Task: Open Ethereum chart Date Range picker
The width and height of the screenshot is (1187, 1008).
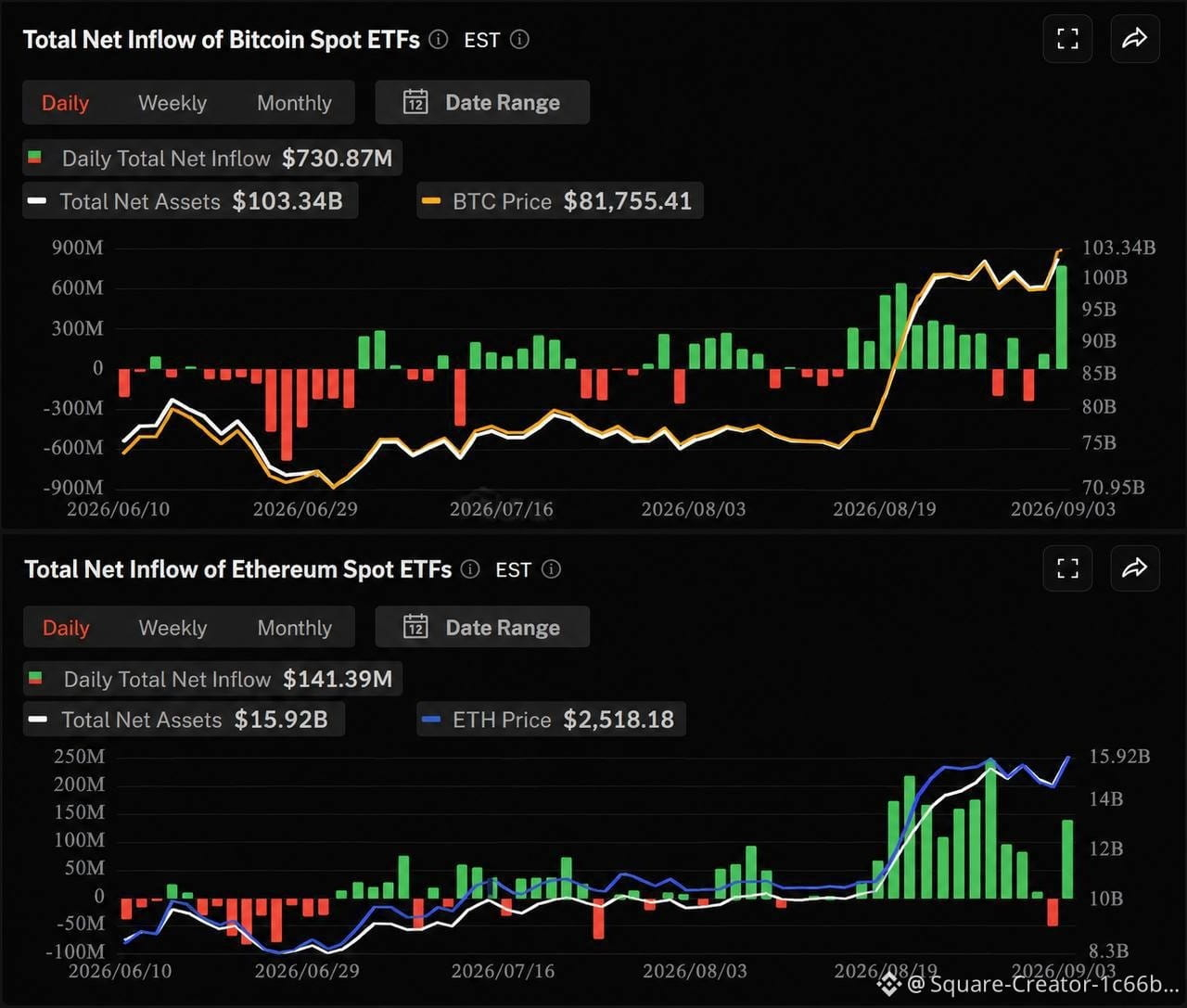Action: pos(482,628)
